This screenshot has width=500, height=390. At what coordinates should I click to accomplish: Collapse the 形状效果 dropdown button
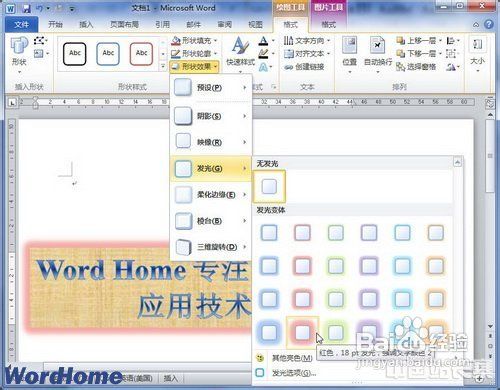(x=194, y=67)
